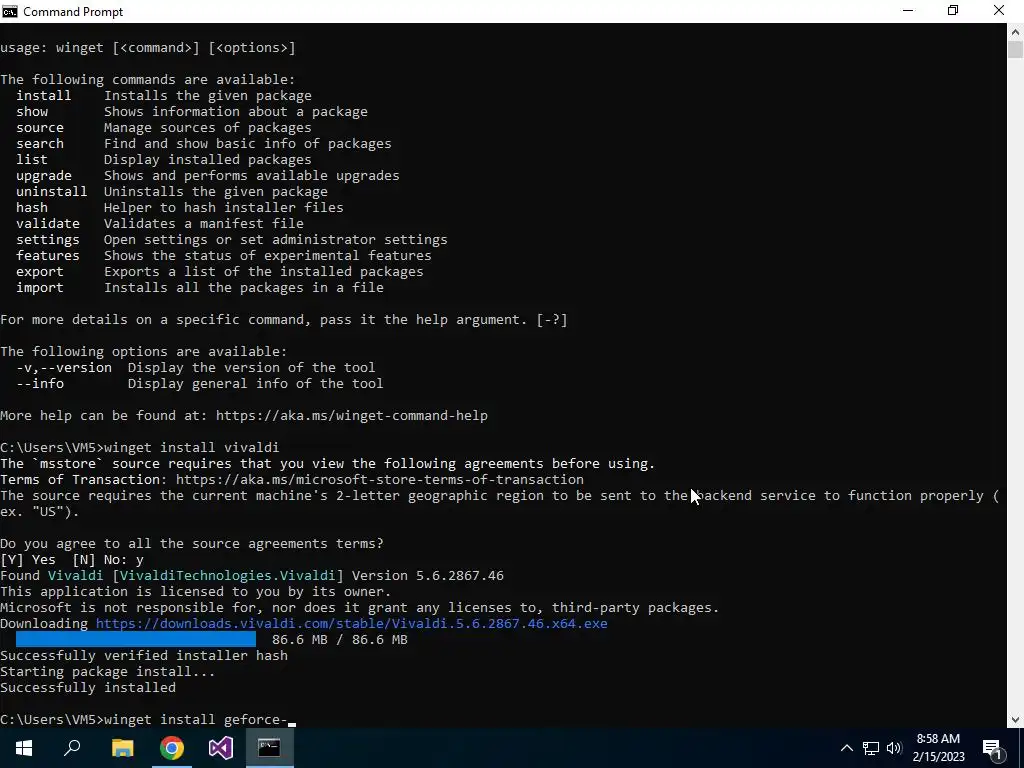
Task: Click the 'validate' command name in list
Action: 48,223
